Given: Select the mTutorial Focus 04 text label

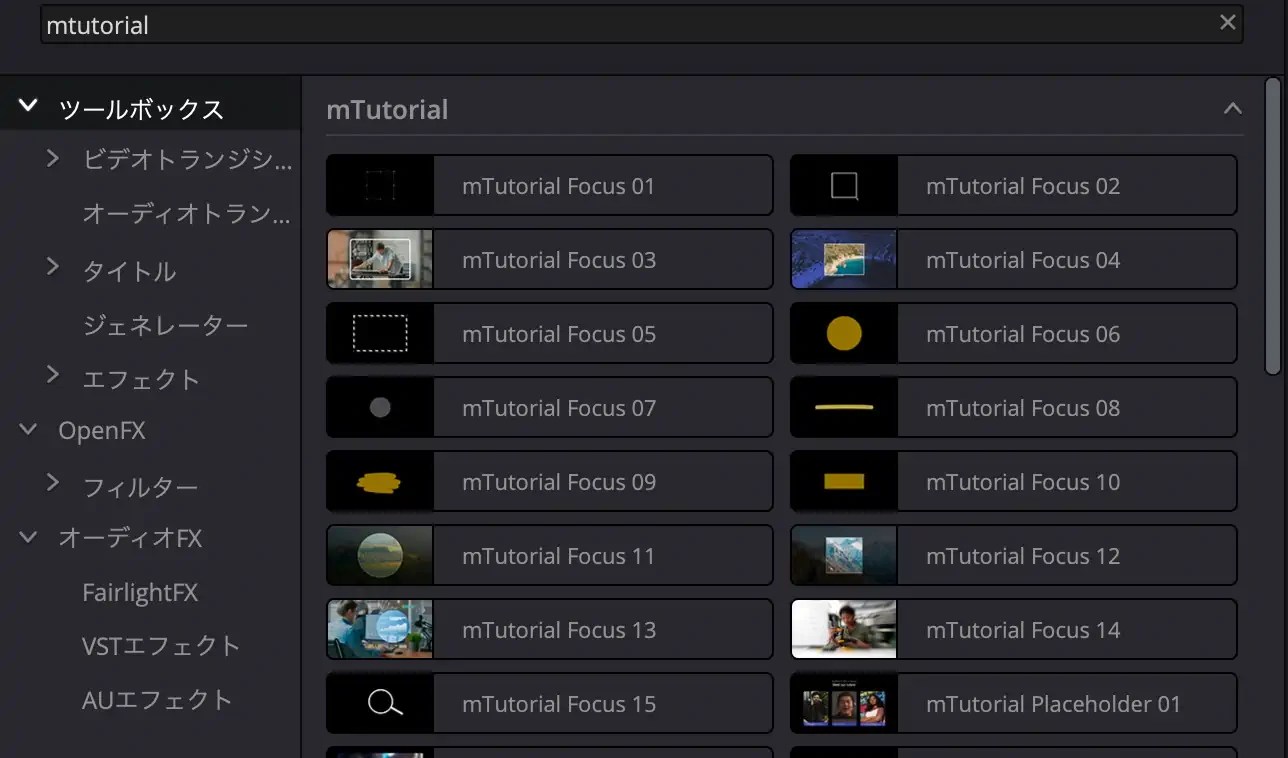Looking at the screenshot, I should (x=1023, y=260).
